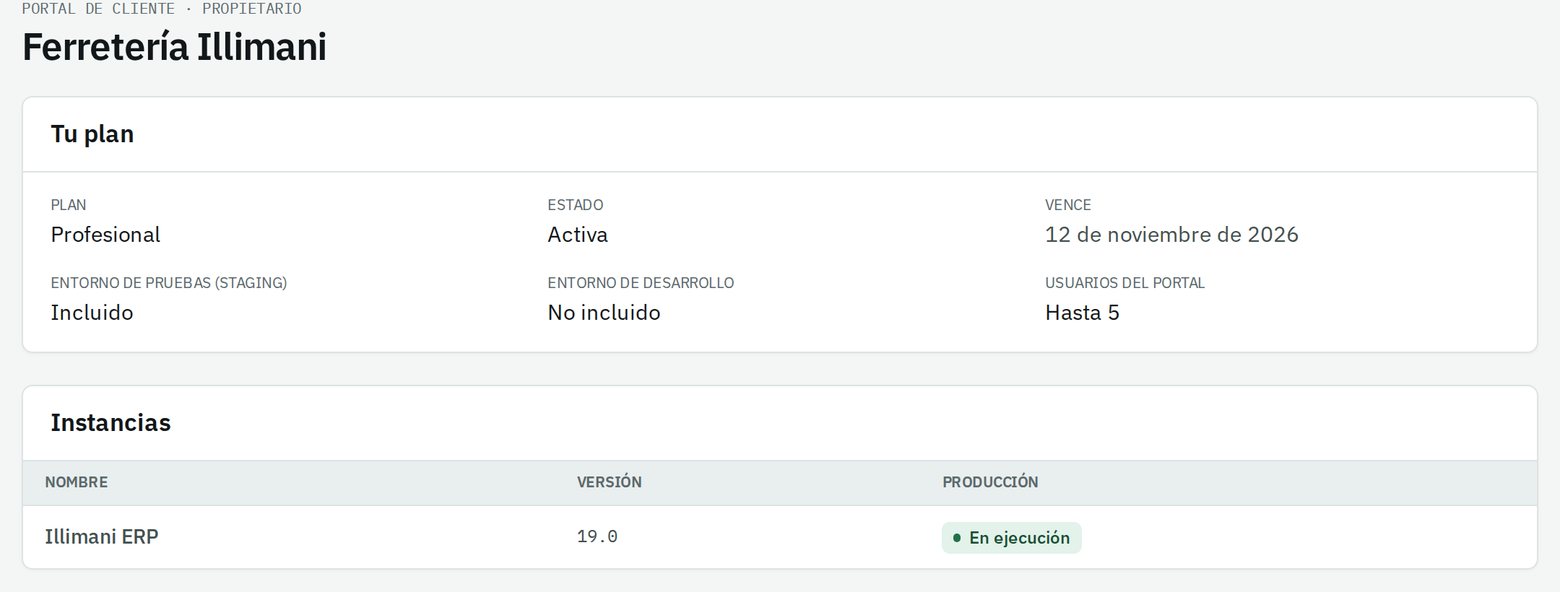Viewport: 1560px width, 592px height.
Task: Click the PRODUCCIÓN column header
Action: coord(990,482)
